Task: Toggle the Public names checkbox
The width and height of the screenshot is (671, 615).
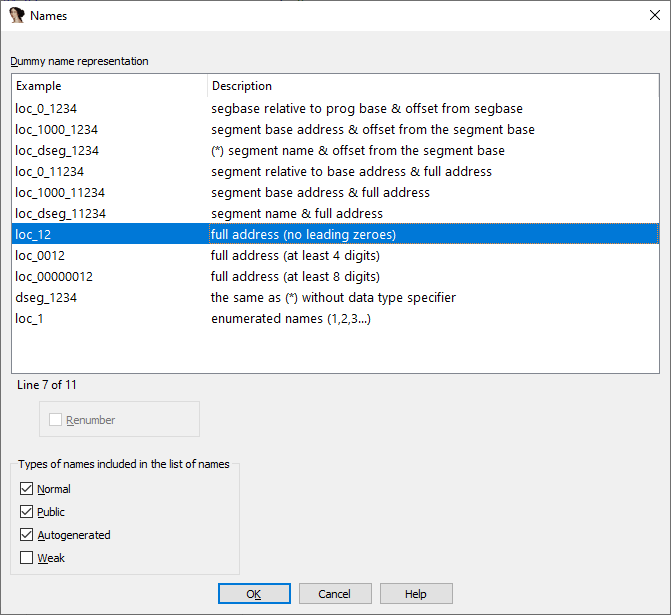Action: pos(27,511)
